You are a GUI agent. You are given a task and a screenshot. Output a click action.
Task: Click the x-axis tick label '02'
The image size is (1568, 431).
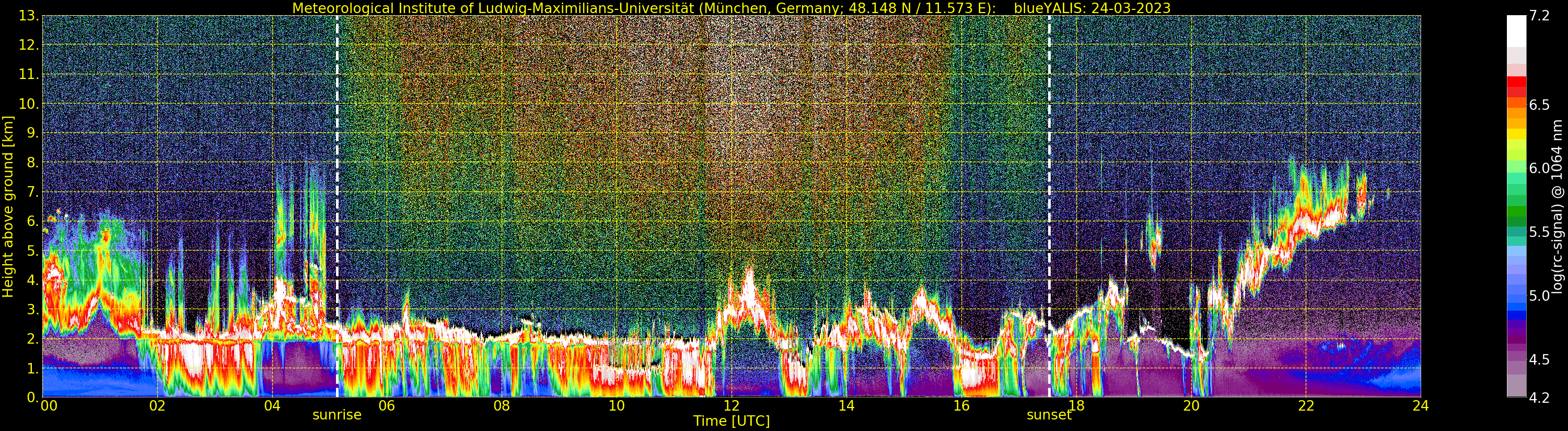[x=157, y=405]
